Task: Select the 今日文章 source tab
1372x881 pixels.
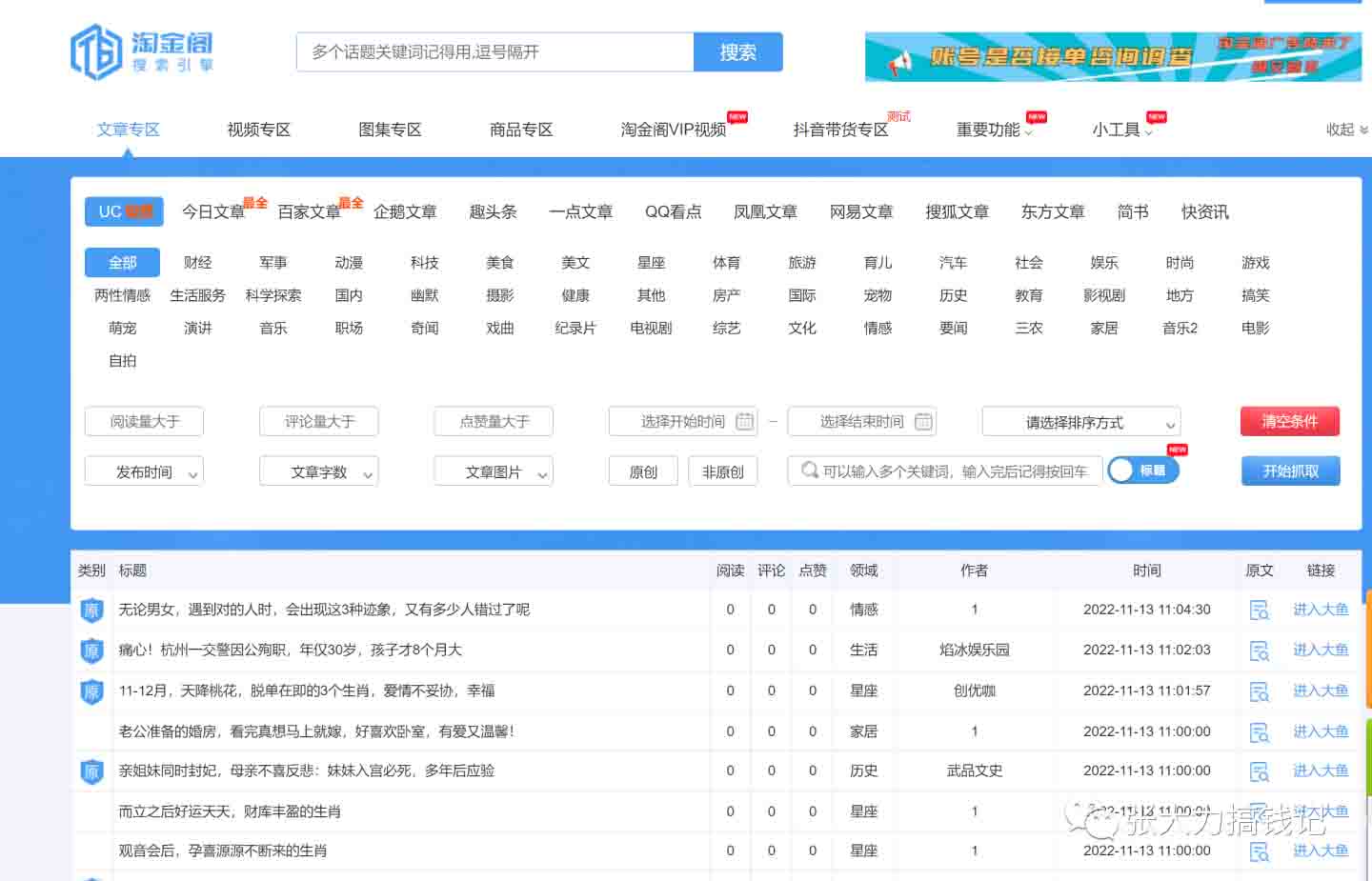Action: pos(213,211)
